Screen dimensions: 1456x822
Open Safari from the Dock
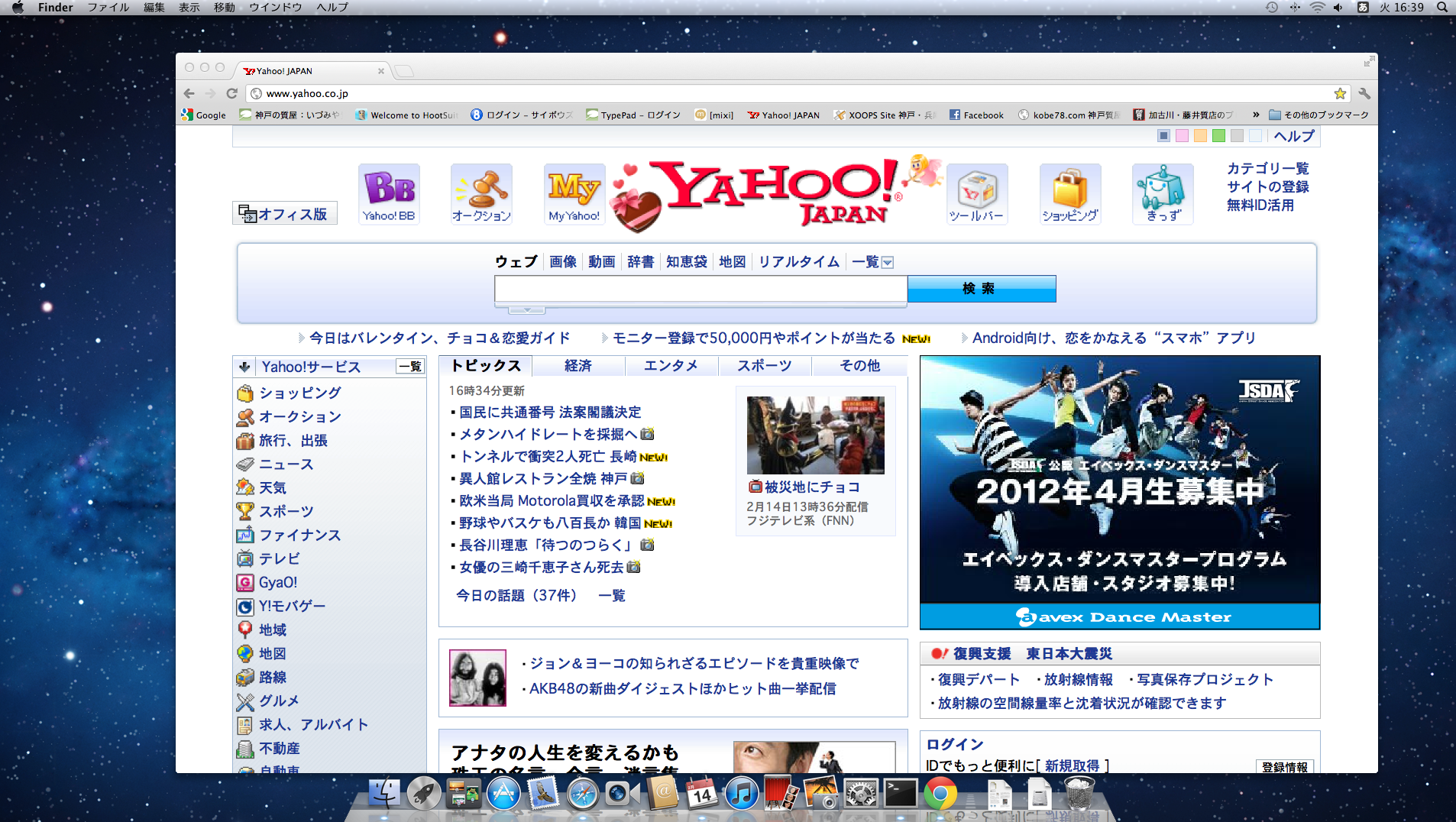pos(583,794)
